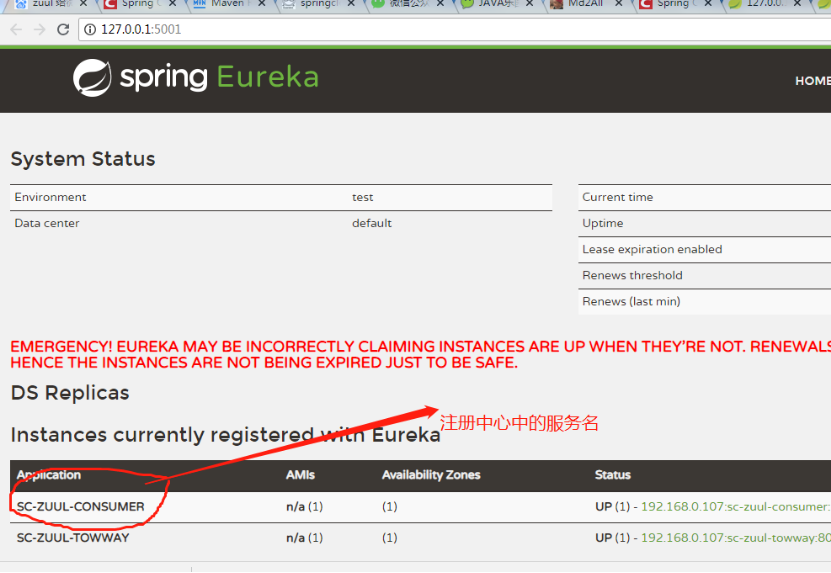Click the Status column header
Screen dimensions: 831x573
[x=613, y=475]
